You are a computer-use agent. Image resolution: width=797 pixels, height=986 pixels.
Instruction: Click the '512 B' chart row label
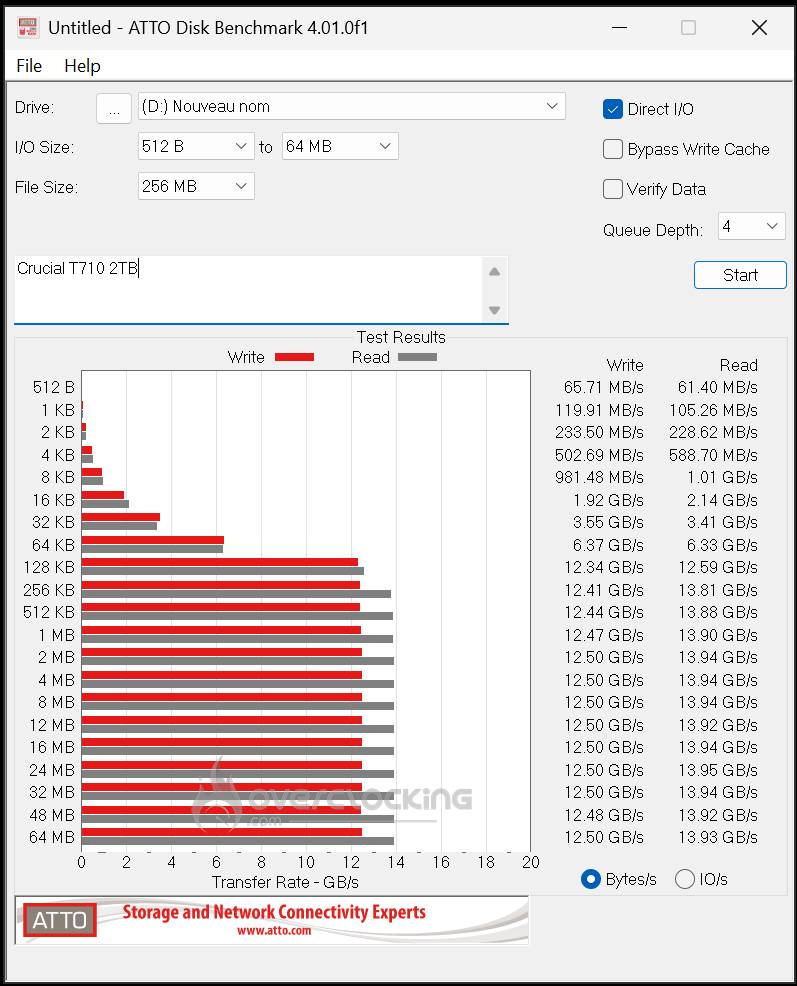point(53,387)
